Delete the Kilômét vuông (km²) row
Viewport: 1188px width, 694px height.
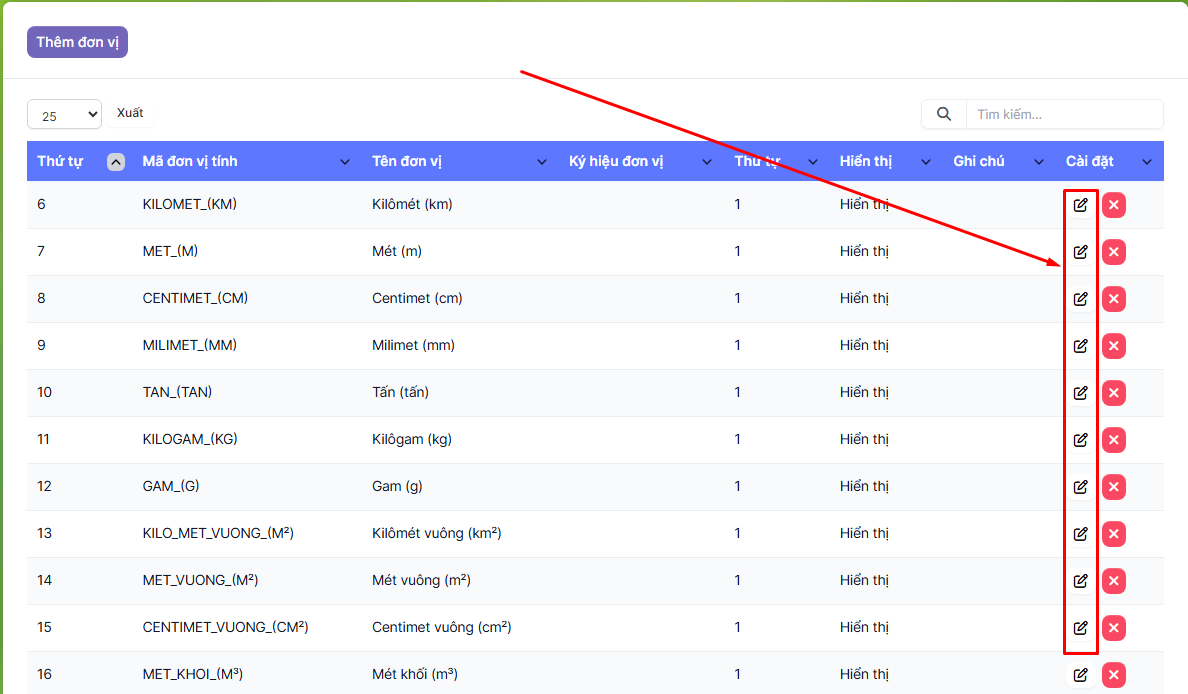1114,534
